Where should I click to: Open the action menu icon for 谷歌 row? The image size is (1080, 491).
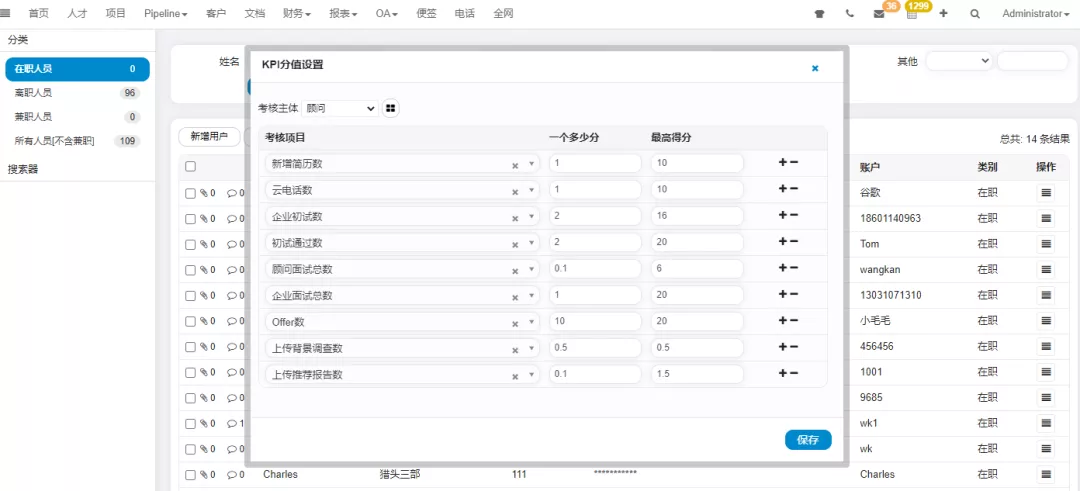pyautogui.click(x=1046, y=194)
